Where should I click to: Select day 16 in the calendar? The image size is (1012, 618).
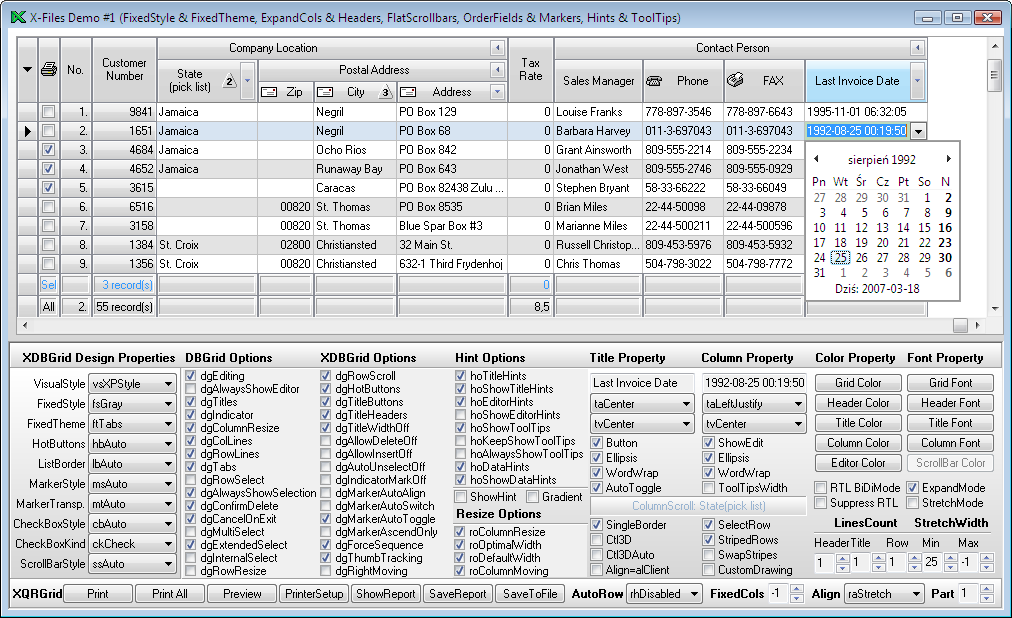tap(944, 227)
